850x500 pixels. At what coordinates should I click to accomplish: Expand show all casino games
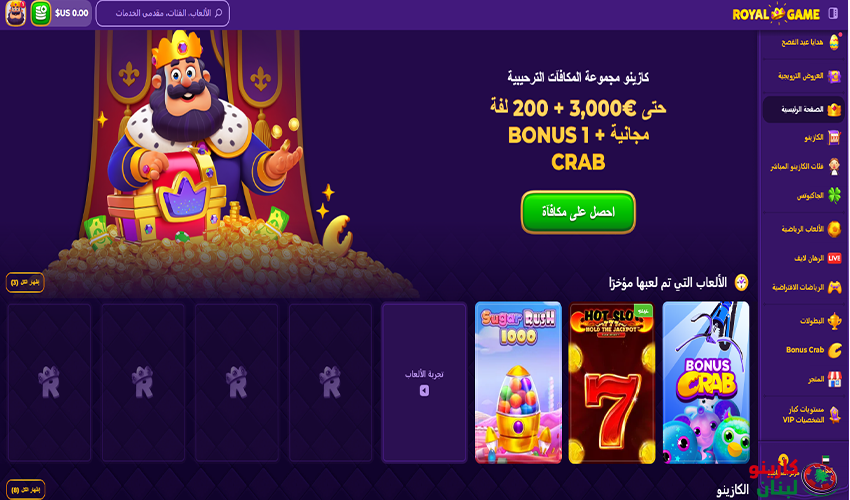point(25,490)
